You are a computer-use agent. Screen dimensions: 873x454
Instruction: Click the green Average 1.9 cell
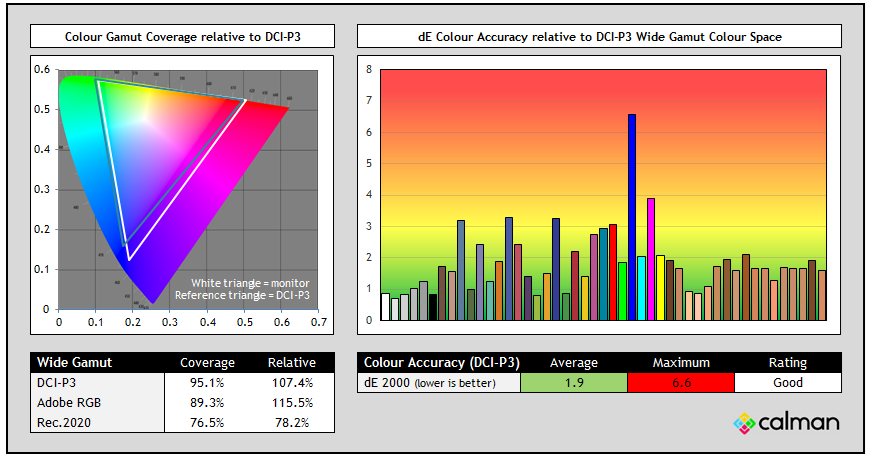(574, 382)
